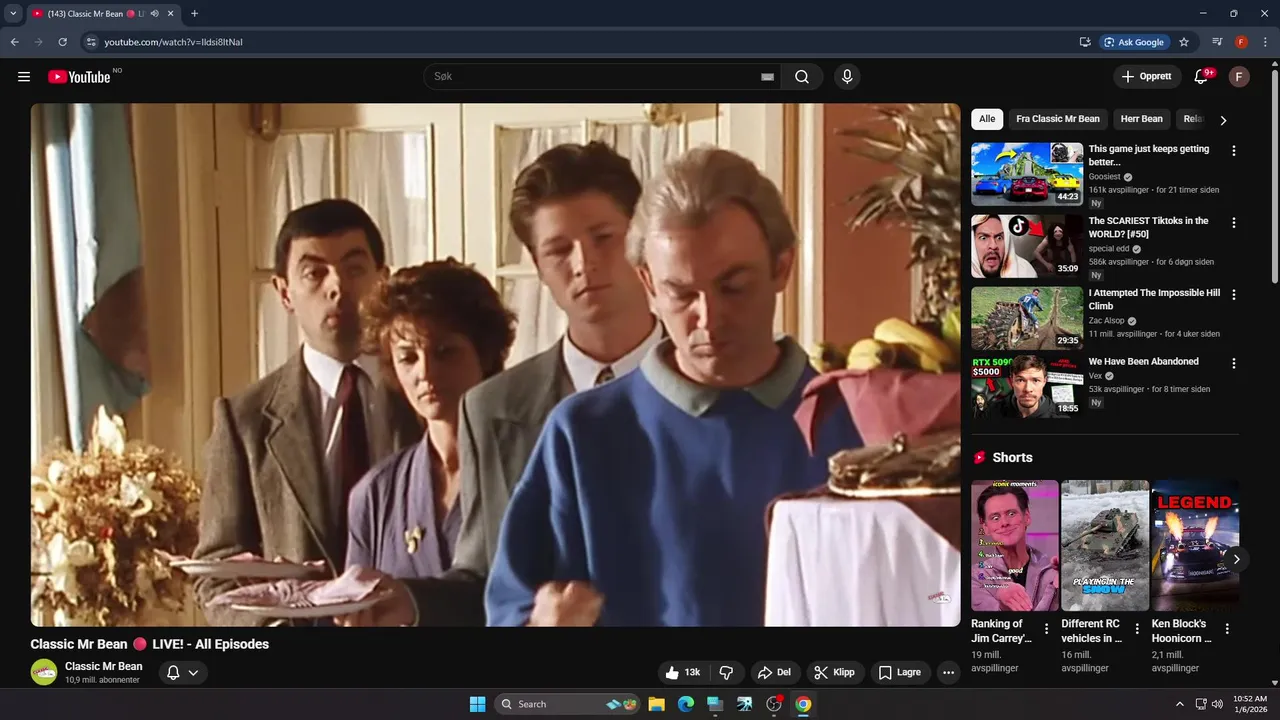Start voice search with the microphone
The height and width of the screenshot is (720, 1280).
[x=847, y=77]
